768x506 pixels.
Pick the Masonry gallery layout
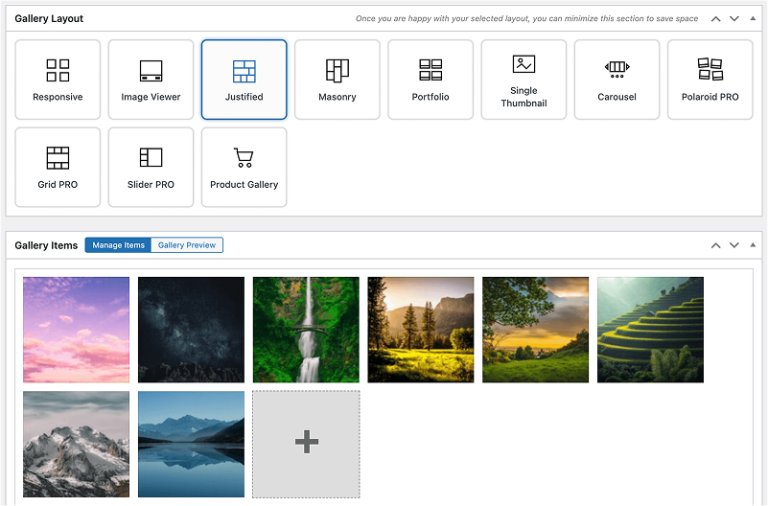click(337, 79)
